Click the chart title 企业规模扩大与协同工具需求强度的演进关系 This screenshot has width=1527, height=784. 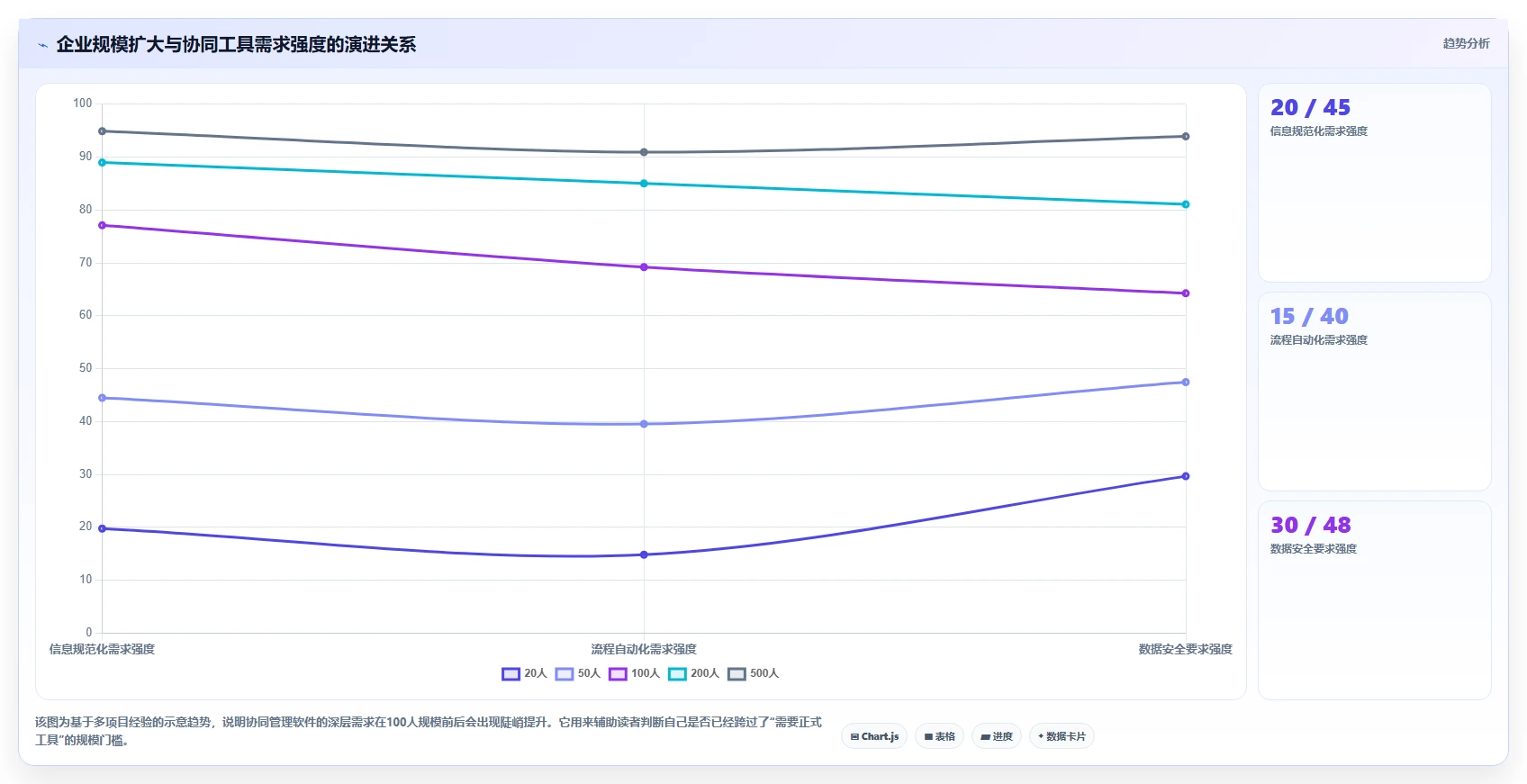point(236,44)
